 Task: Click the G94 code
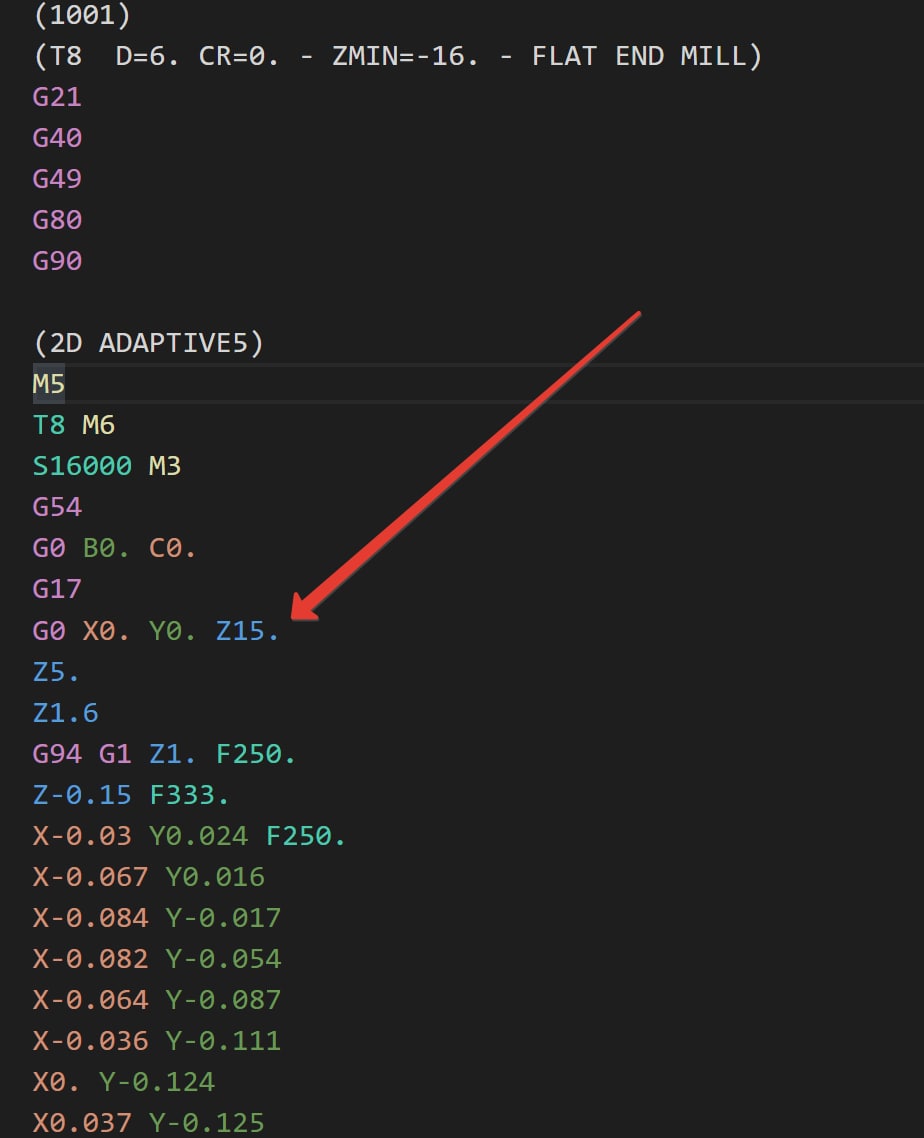tap(57, 754)
